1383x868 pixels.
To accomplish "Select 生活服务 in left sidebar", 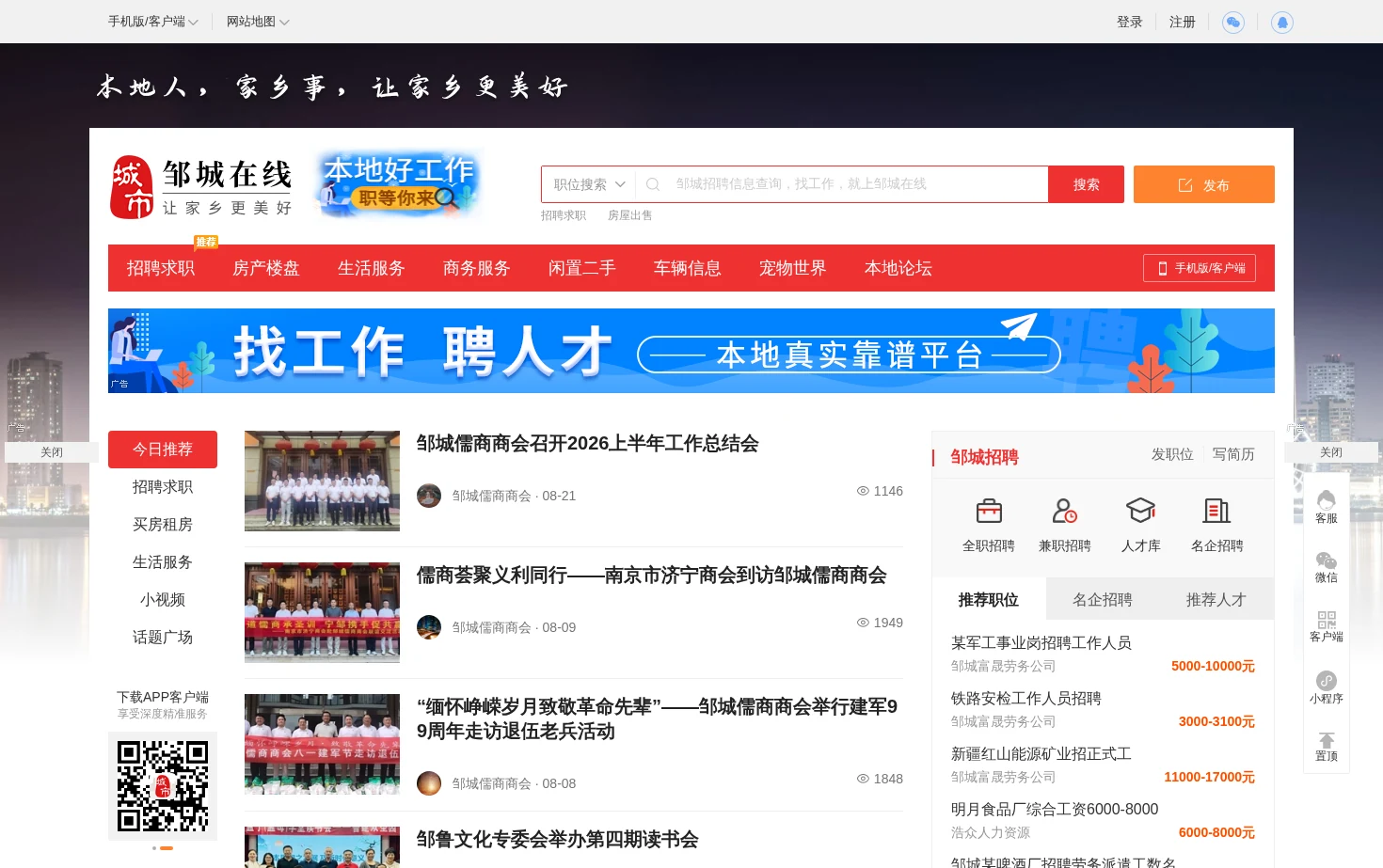I will (x=163, y=562).
